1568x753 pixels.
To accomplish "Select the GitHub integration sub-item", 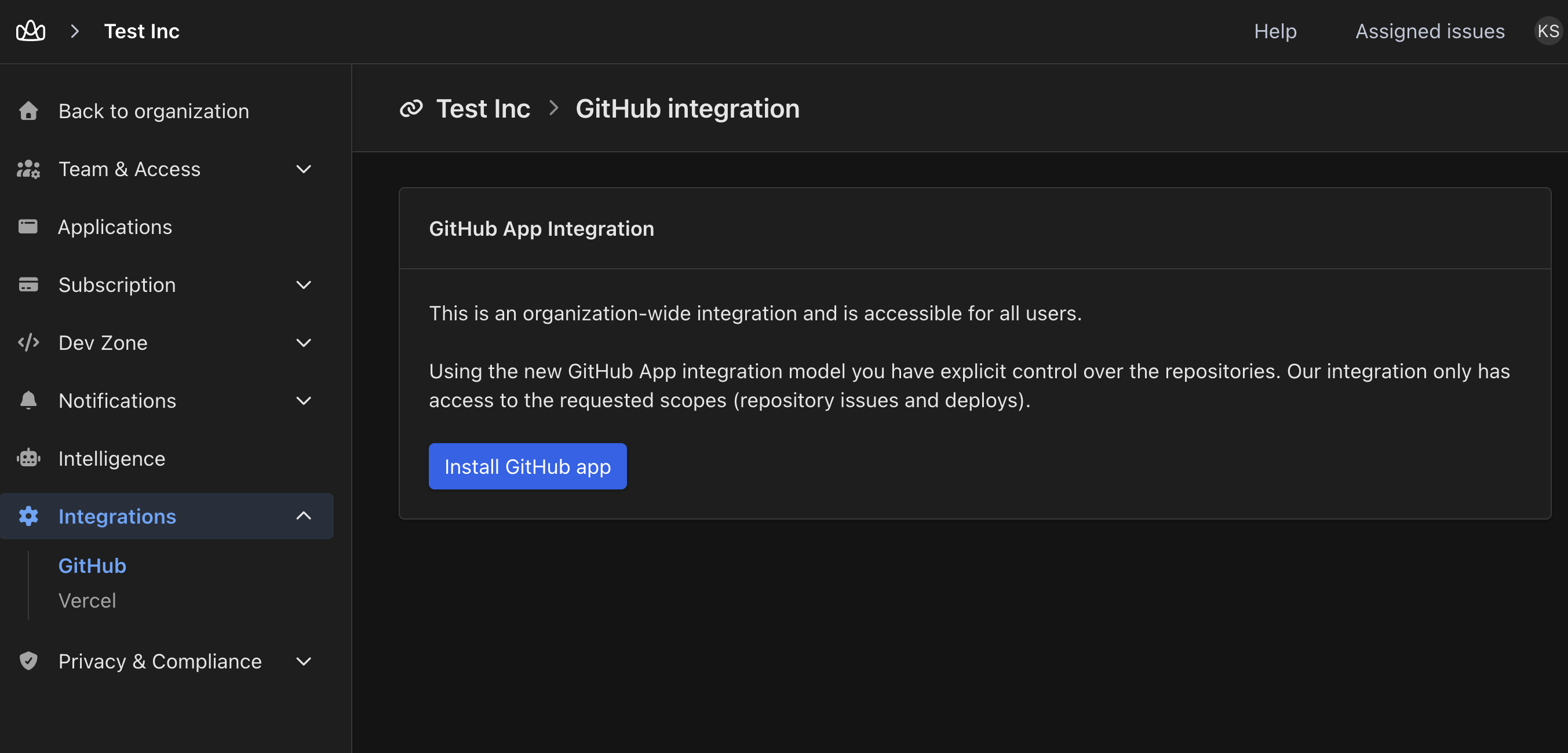I will click(92, 566).
